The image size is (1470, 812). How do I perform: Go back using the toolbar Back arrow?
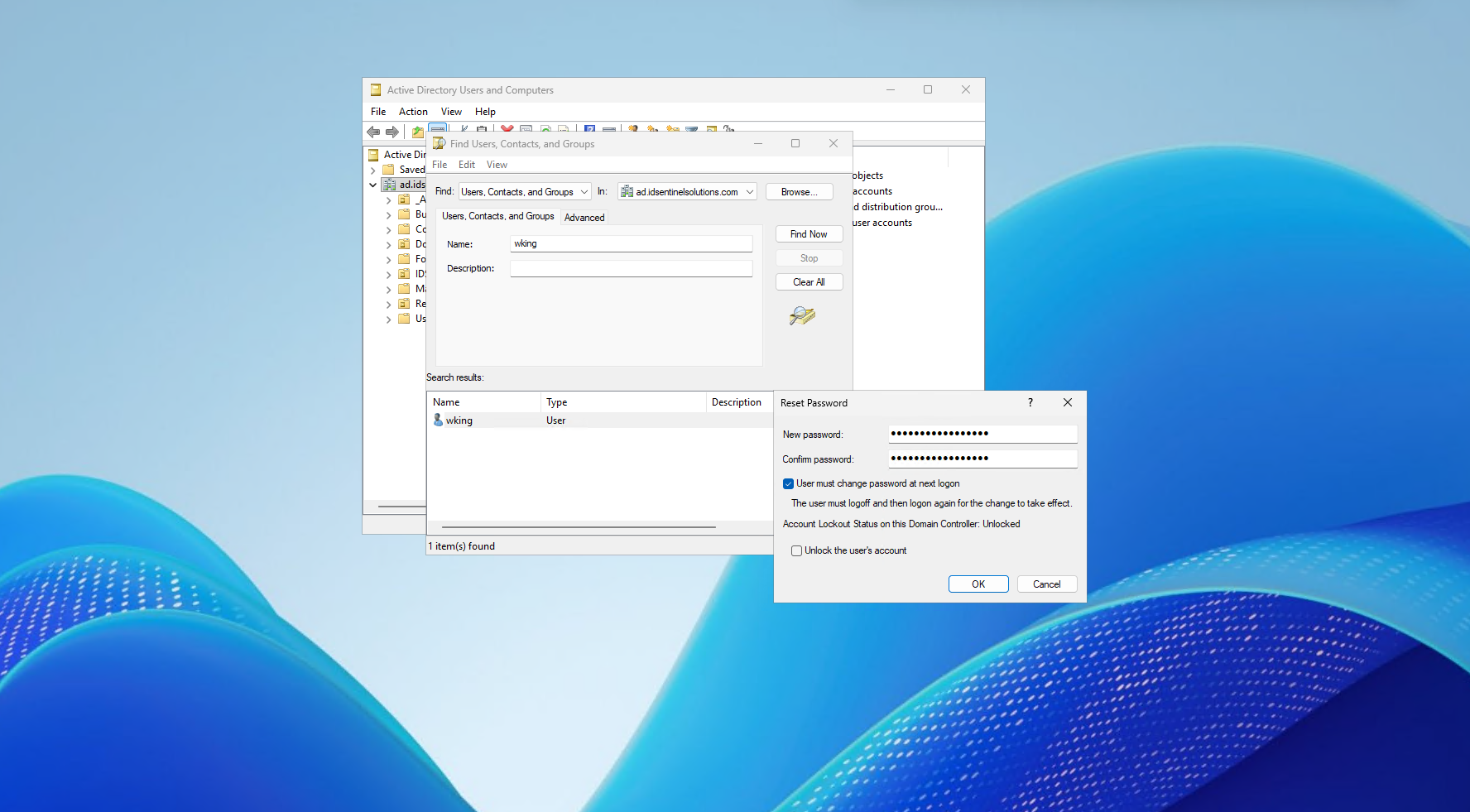point(373,132)
